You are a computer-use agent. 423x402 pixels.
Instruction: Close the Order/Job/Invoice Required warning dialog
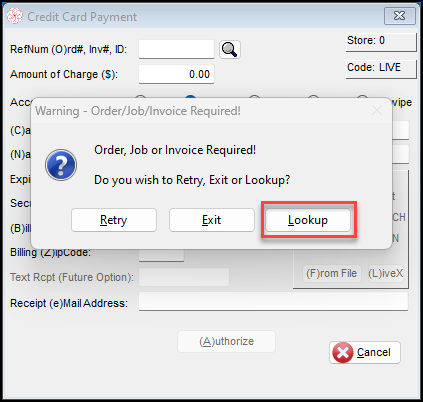pyautogui.click(x=377, y=110)
